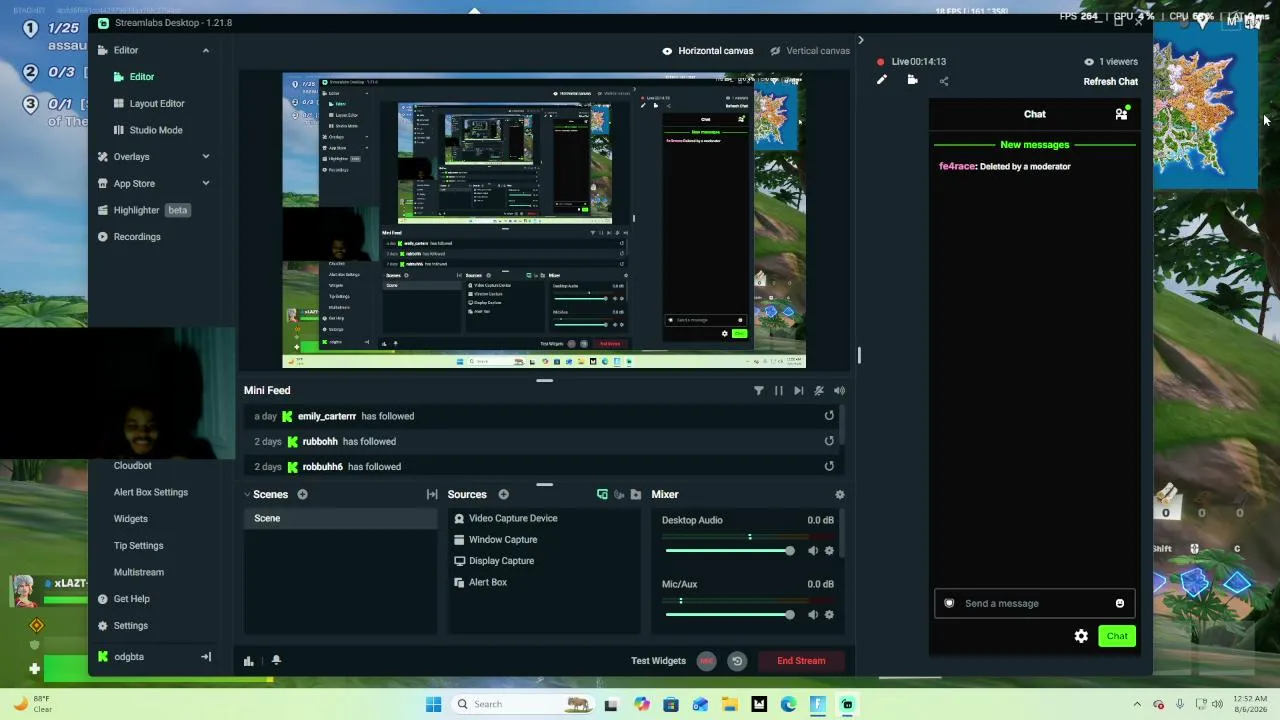This screenshot has width=1280, height=720.
Task: Click the green Chat send button
Action: tap(1117, 636)
